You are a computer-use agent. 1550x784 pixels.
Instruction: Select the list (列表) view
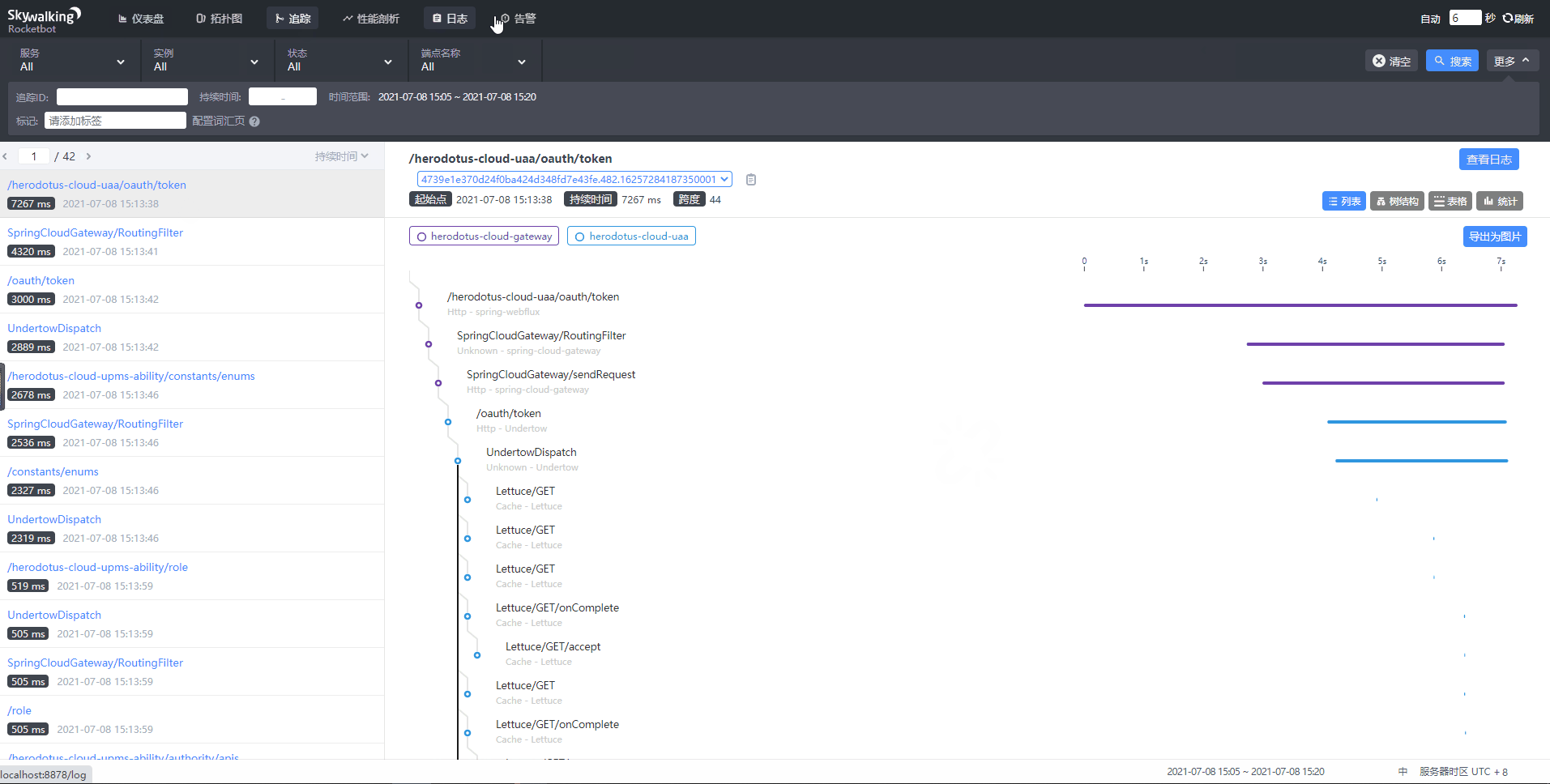click(x=1343, y=202)
